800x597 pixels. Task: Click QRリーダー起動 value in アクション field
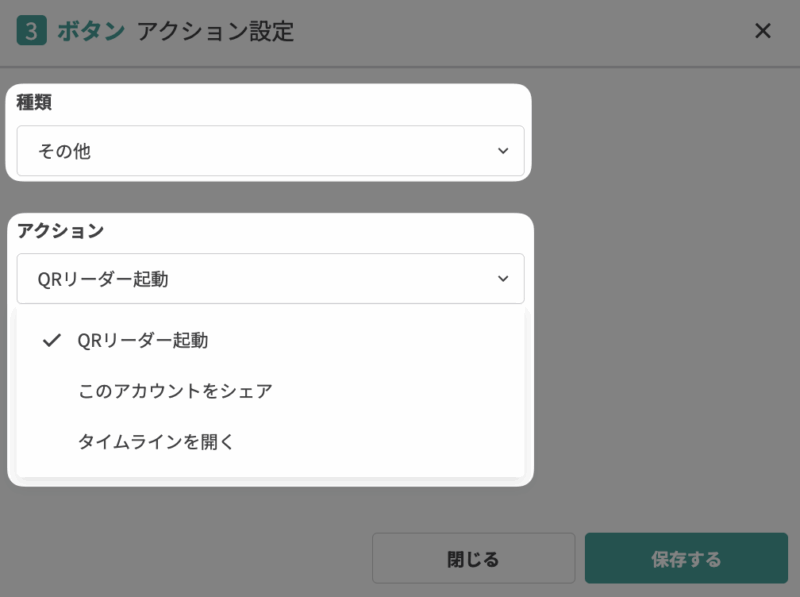103,279
